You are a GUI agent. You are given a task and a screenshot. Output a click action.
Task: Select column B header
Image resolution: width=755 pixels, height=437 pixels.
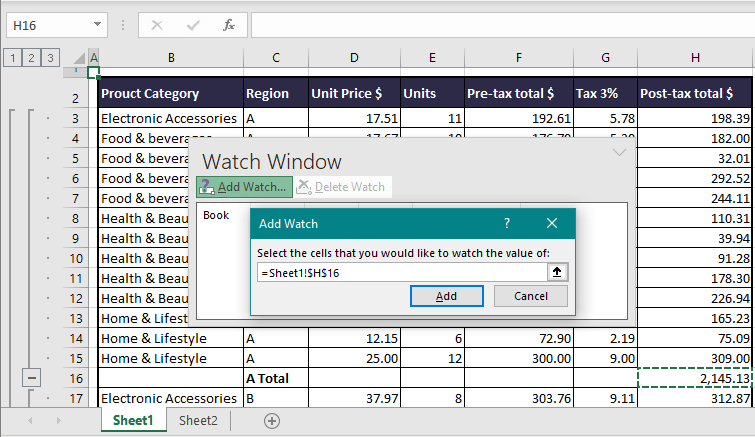(x=171, y=58)
